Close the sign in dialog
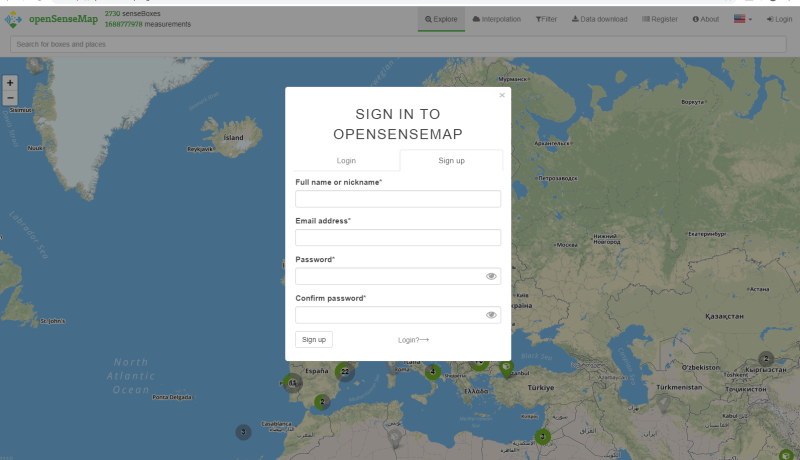 click(502, 95)
